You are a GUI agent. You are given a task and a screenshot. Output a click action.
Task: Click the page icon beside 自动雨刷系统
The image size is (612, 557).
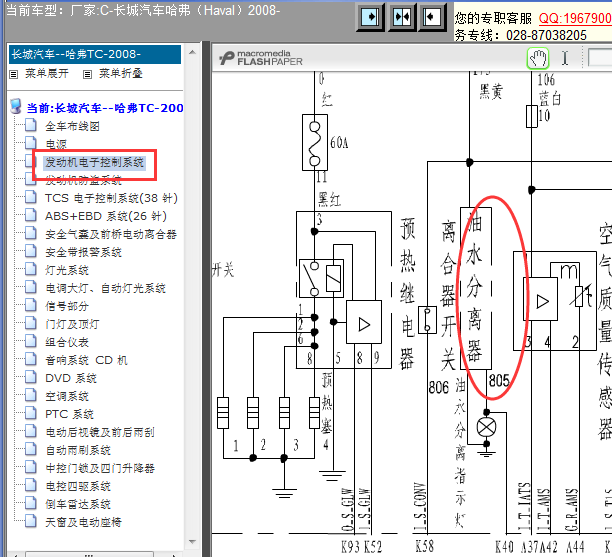[x=30, y=450]
